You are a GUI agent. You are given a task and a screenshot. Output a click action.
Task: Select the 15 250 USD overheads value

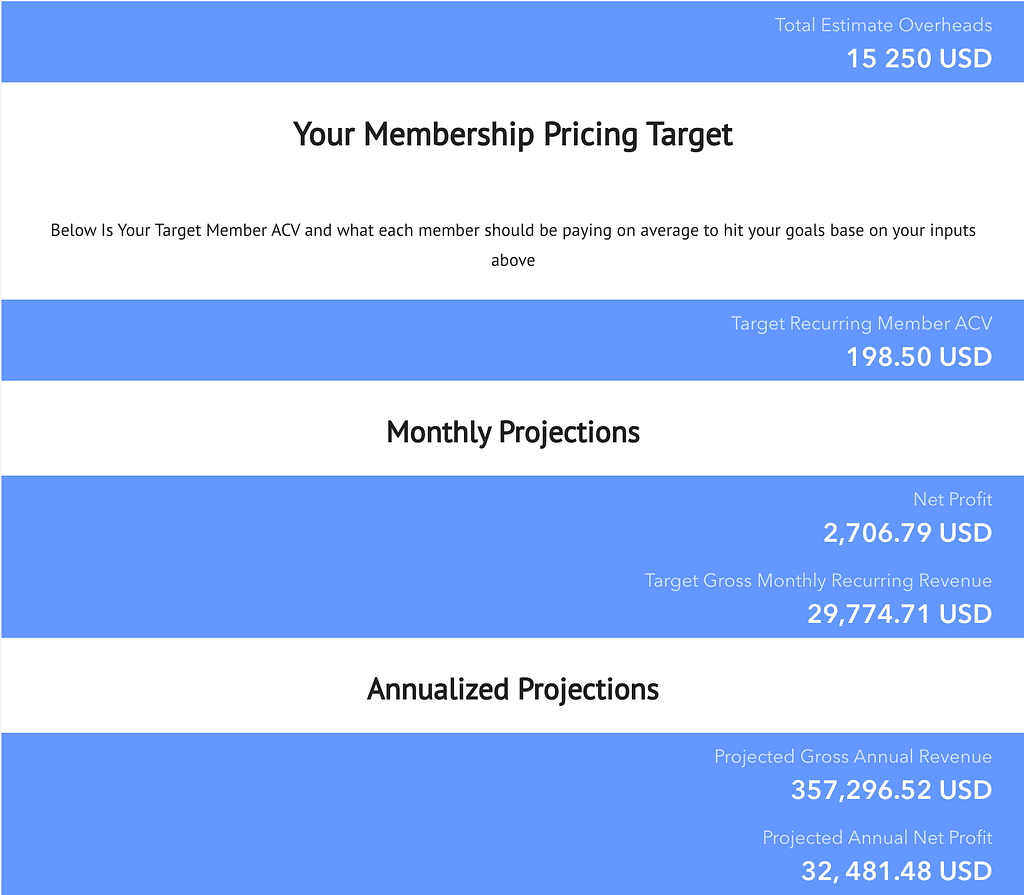(x=919, y=59)
